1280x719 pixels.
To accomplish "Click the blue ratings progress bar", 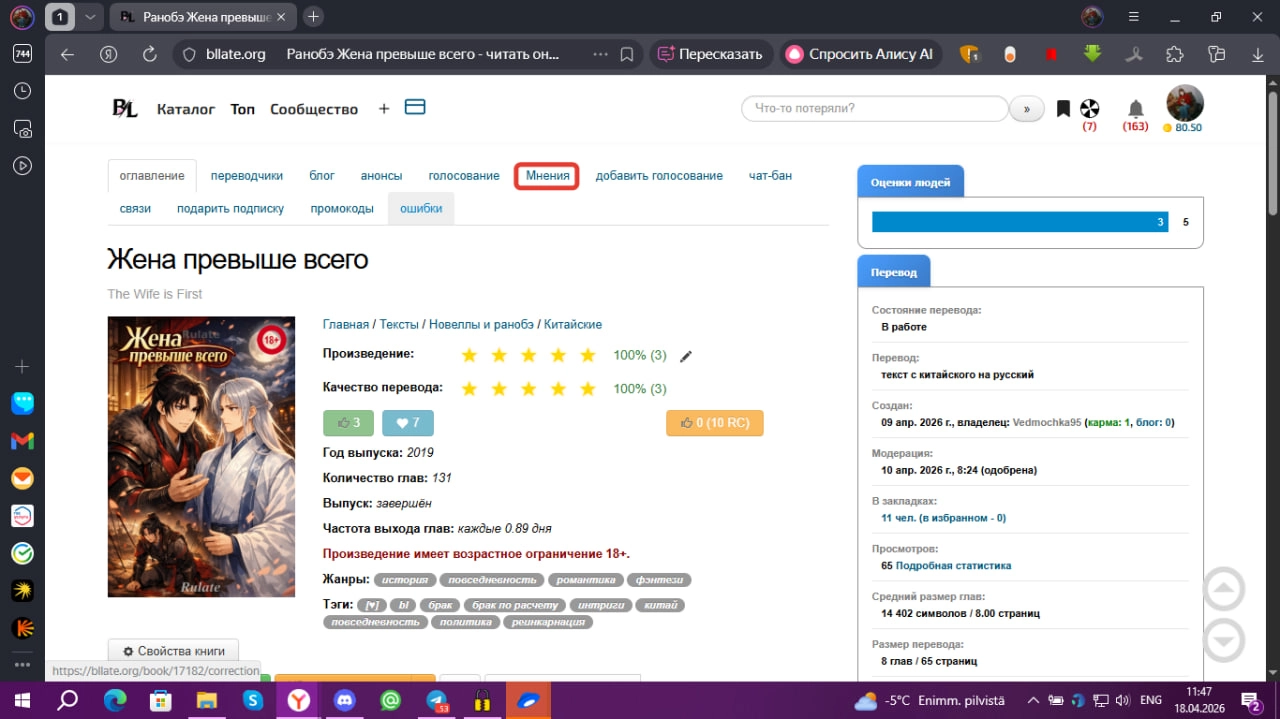I will click(x=1020, y=222).
